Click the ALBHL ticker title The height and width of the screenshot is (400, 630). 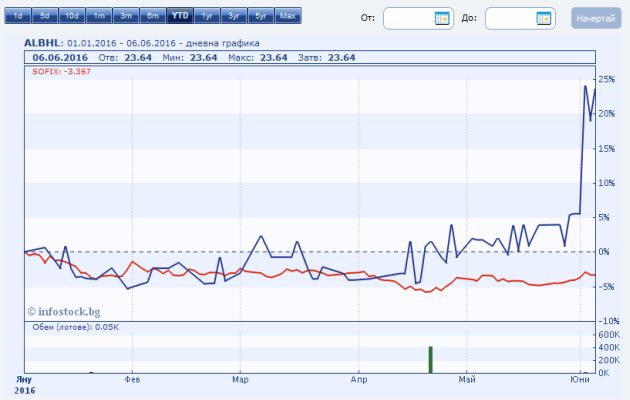click(43, 44)
